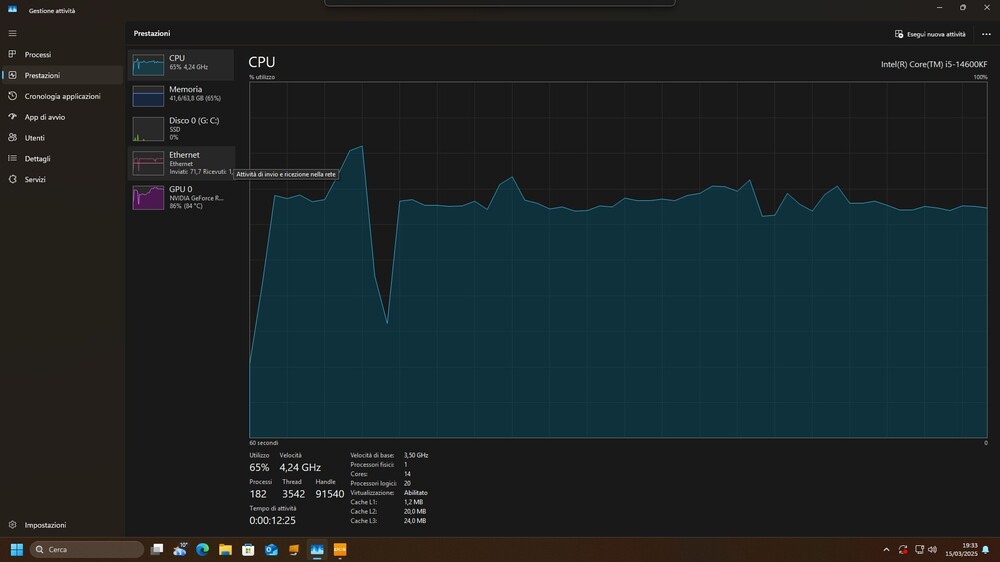This screenshot has height=562, width=1000.
Task: Open the Windows Start menu
Action: pyautogui.click(x=17, y=549)
